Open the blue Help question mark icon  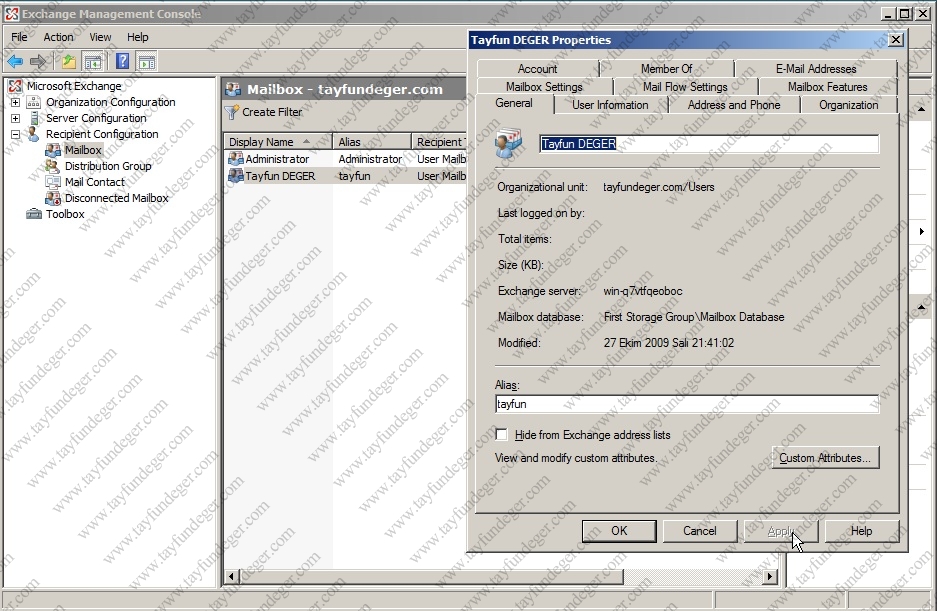pos(123,61)
